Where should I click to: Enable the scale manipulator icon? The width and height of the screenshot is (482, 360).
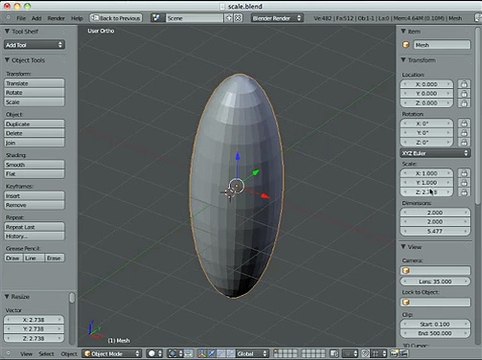[x=230, y=353]
